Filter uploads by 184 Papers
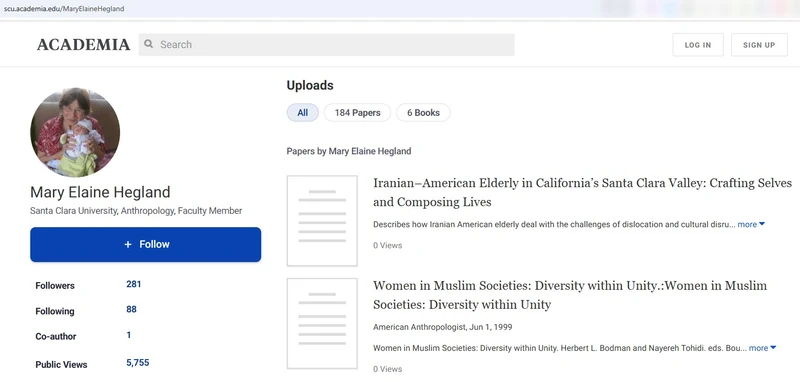This screenshot has width=800, height=382. point(357,113)
